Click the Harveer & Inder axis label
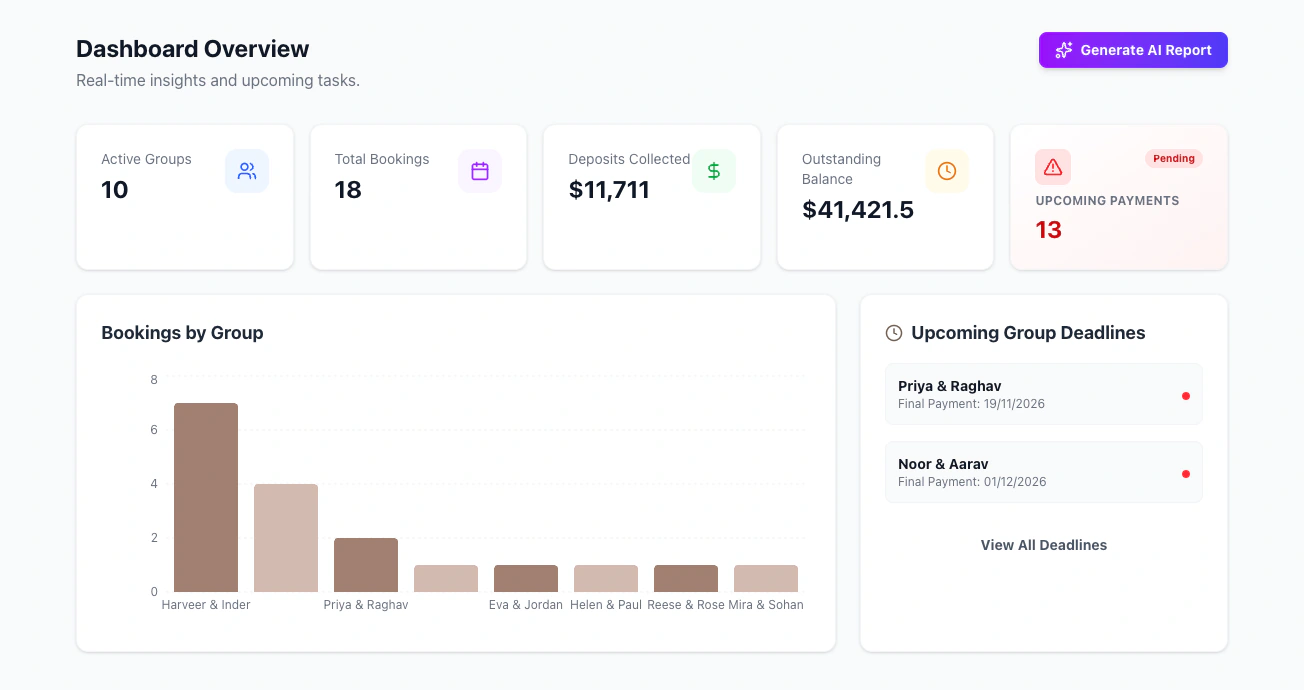Image resolution: width=1304 pixels, height=690 pixels. click(x=206, y=605)
